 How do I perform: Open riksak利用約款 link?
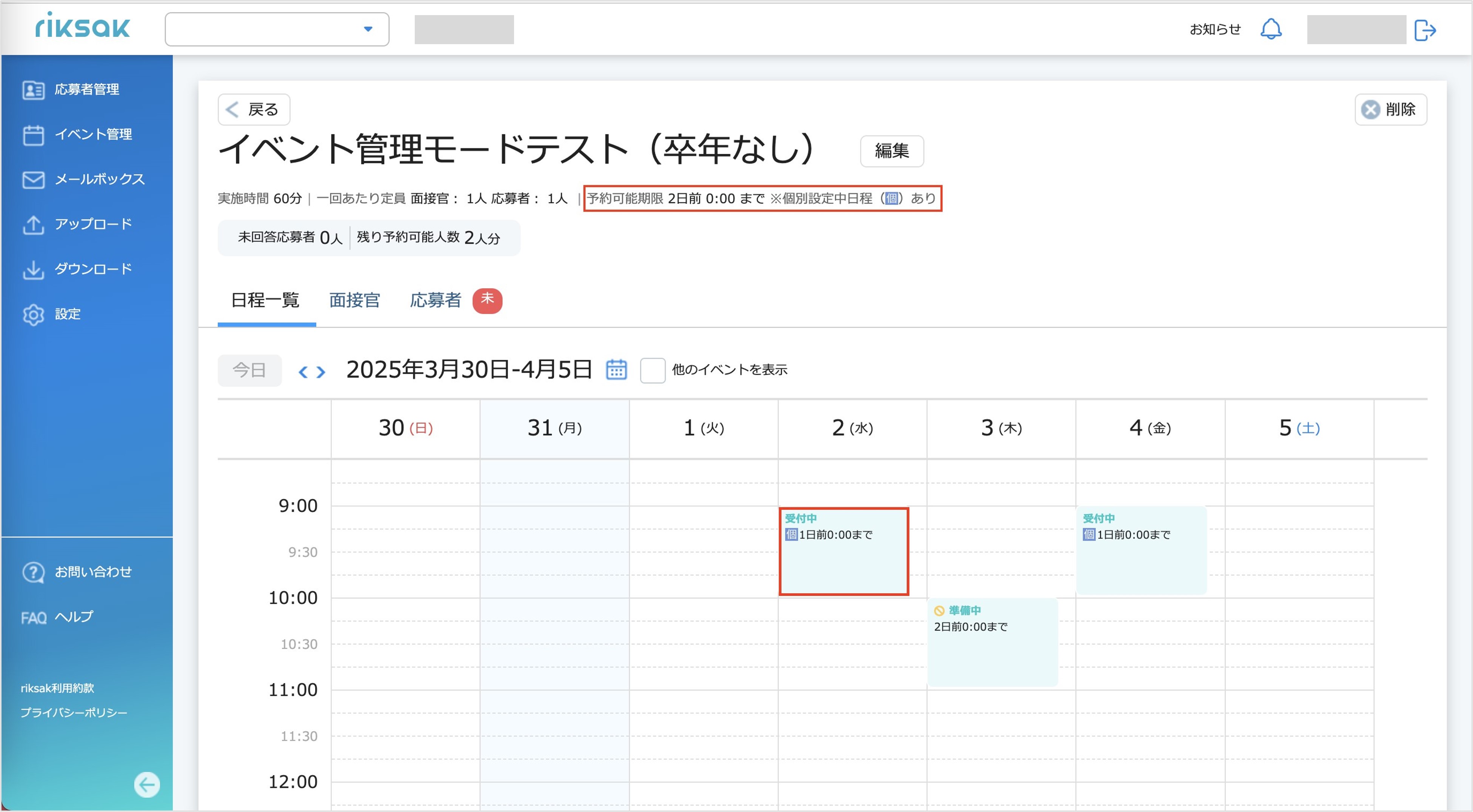(57, 689)
